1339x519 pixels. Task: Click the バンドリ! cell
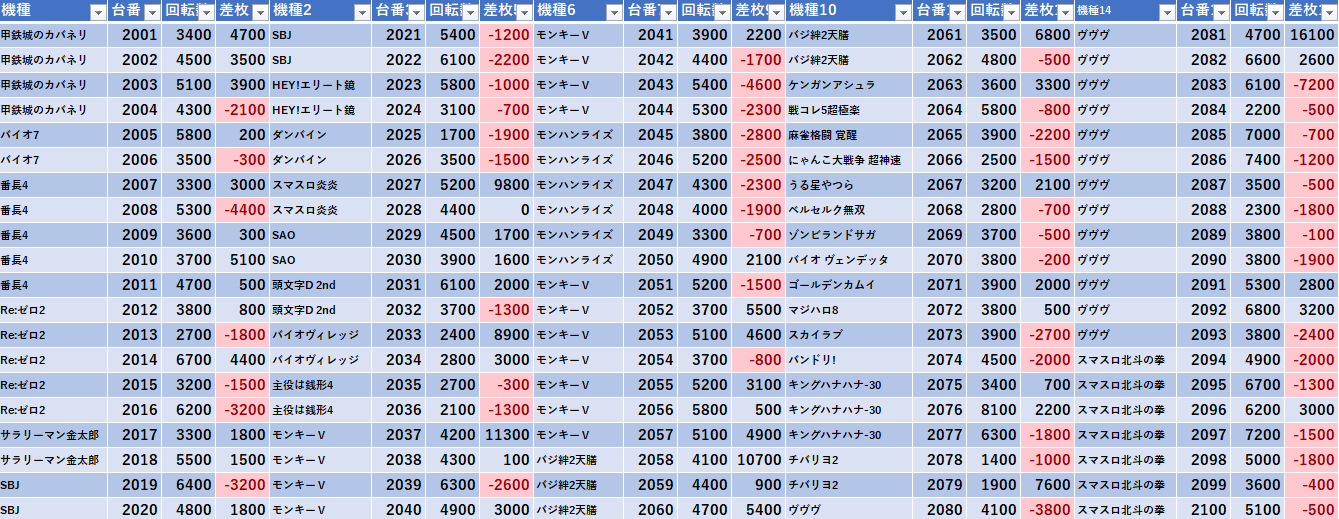(849, 360)
